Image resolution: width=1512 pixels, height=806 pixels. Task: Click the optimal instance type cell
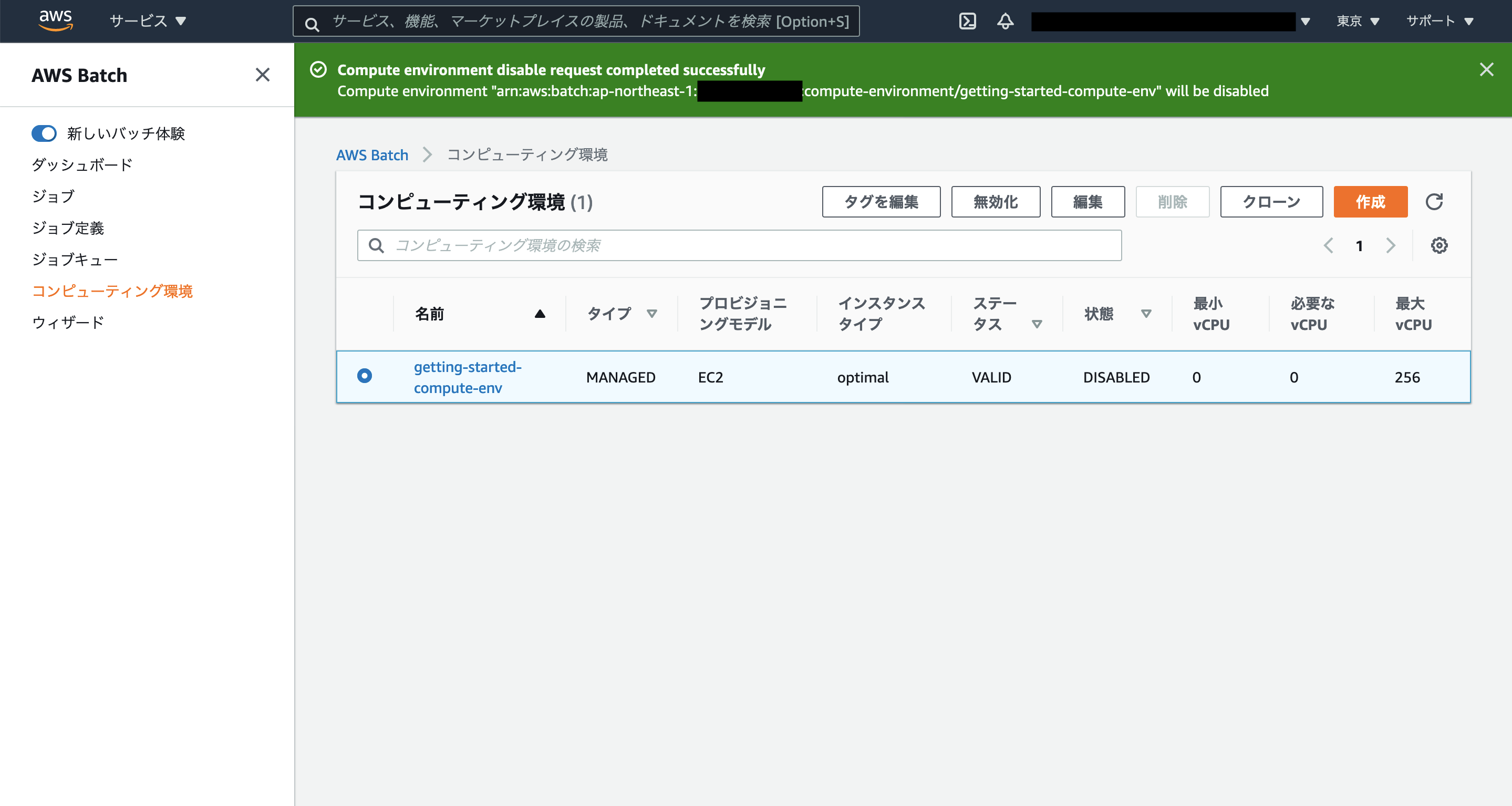pos(863,377)
